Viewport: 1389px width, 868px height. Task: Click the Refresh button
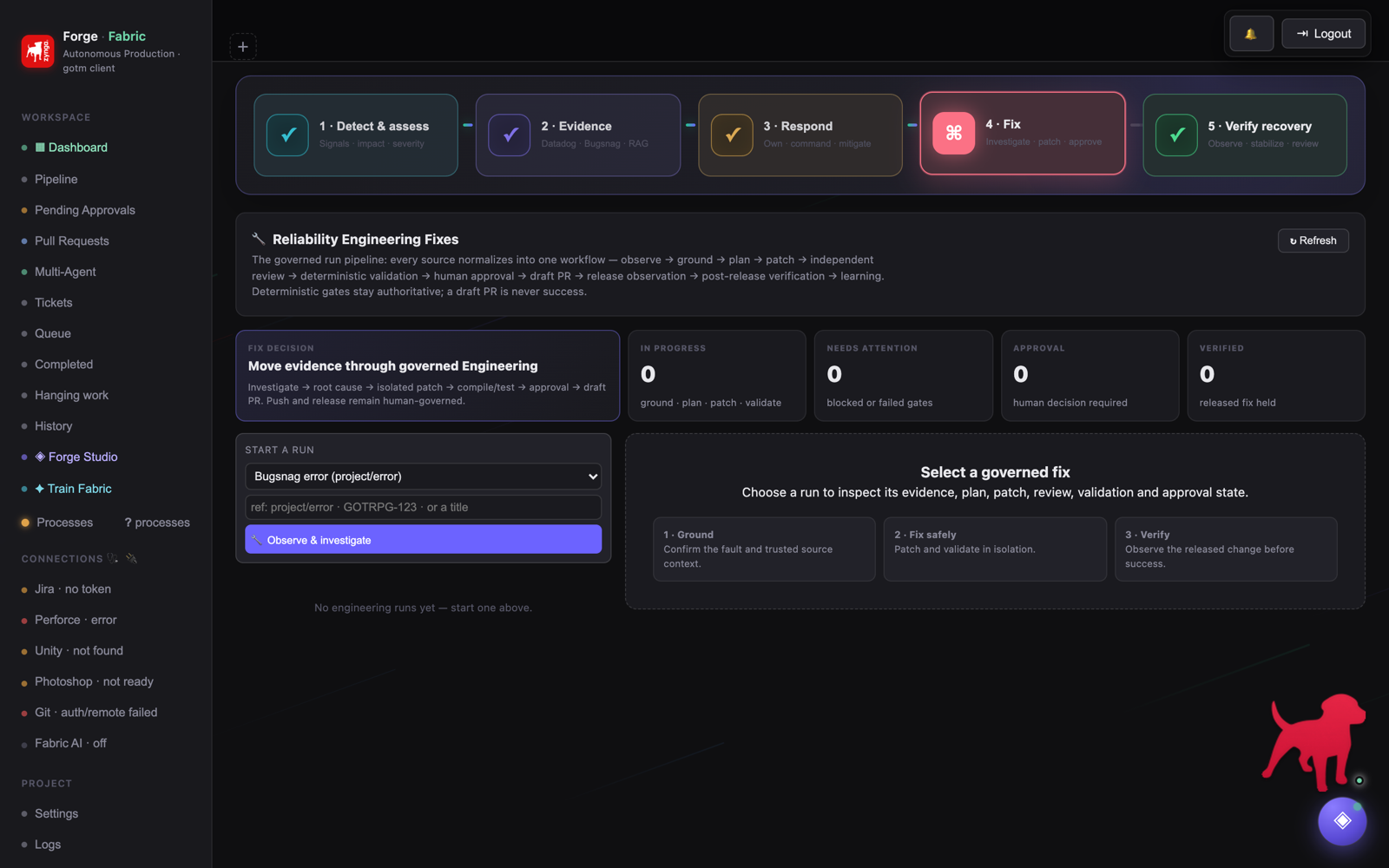click(x=1313, y=240)
